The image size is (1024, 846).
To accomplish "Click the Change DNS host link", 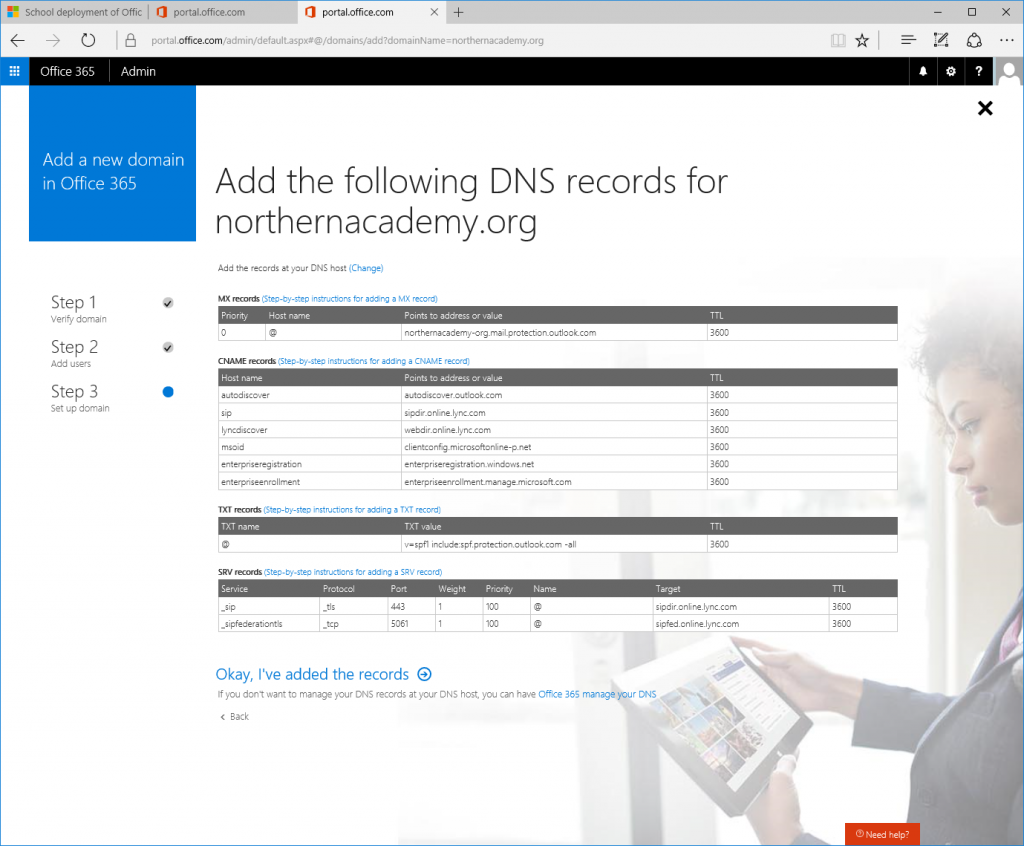I will coord(366,268).
